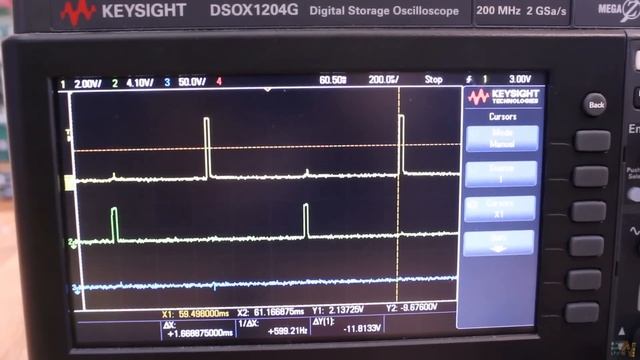Image resolution: width=640 pixels, height=360 pixels.
Task: Tap the red channel 4 indicator
Action: click(x=219, y=82)
